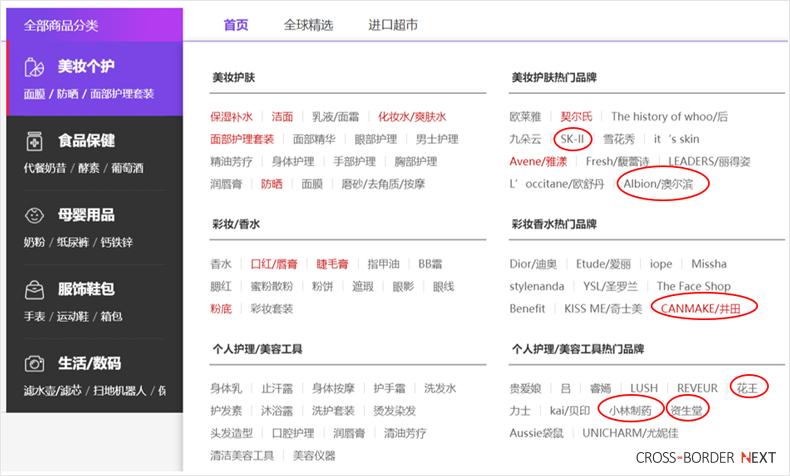The height and width of the screenshot is (476, 790).
Task: Open the 口腔护理 link
Action: [293, 433]
